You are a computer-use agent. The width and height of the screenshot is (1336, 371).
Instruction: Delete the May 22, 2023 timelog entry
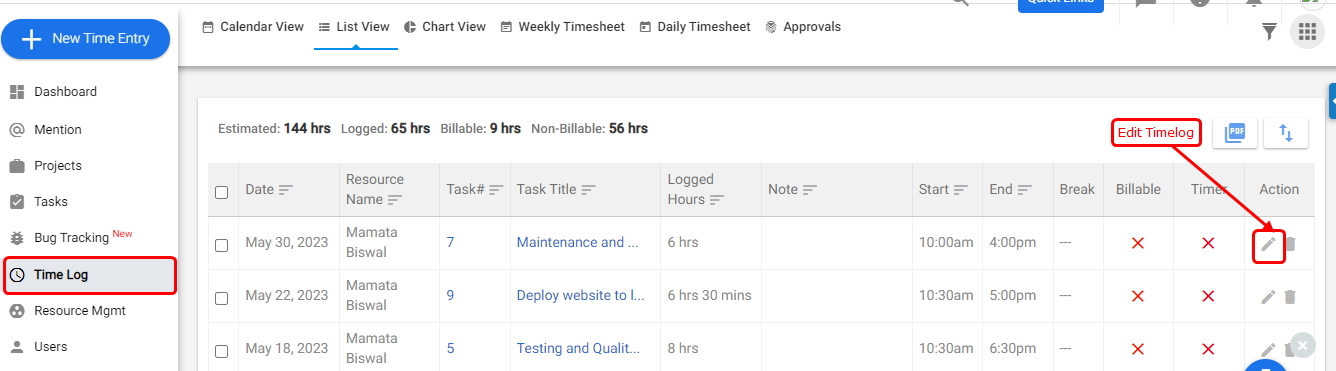click(x=1290, y=296)
